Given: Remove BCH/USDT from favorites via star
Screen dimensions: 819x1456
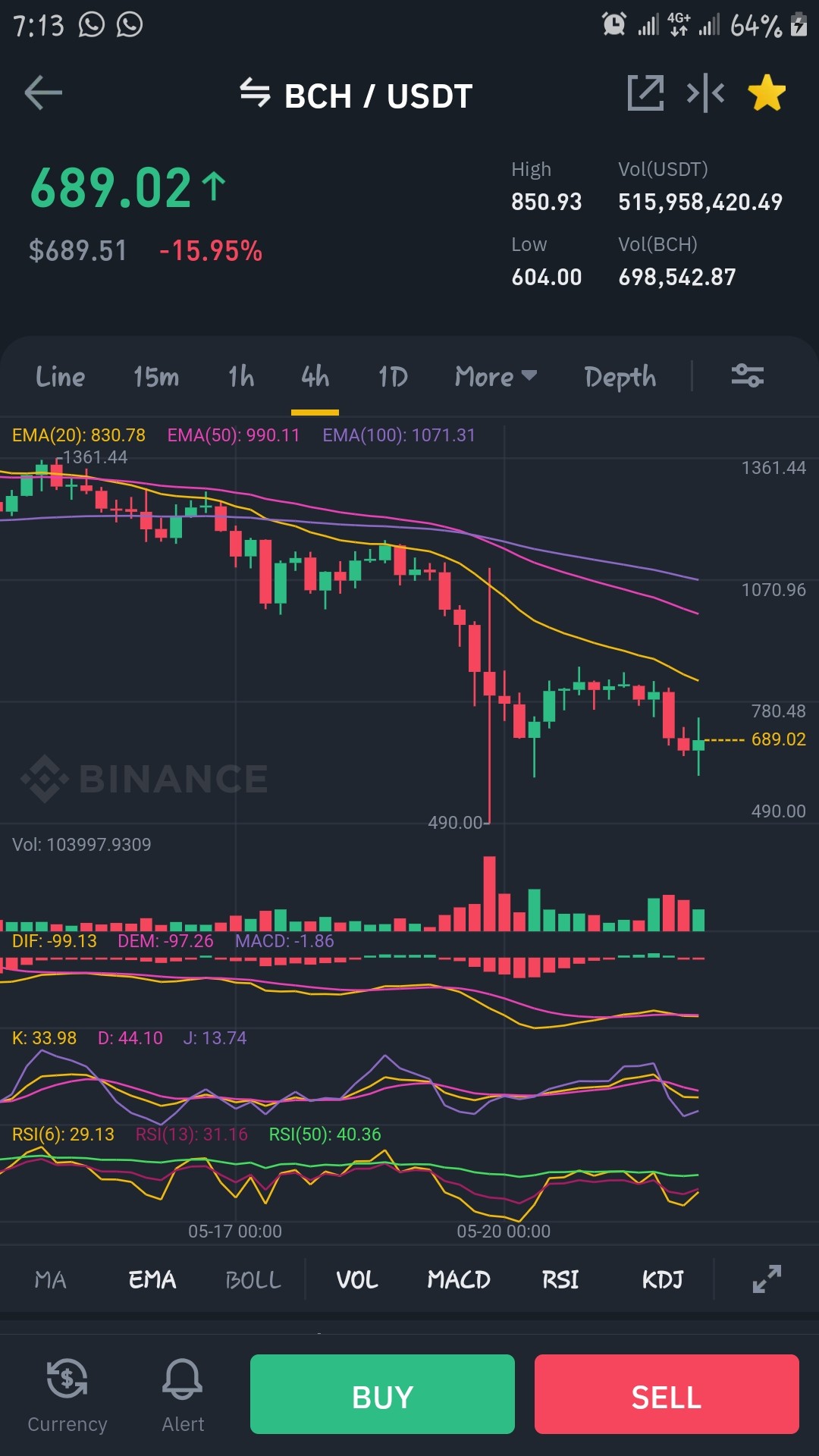Looking at the screenshot, I should pos(767,93).
